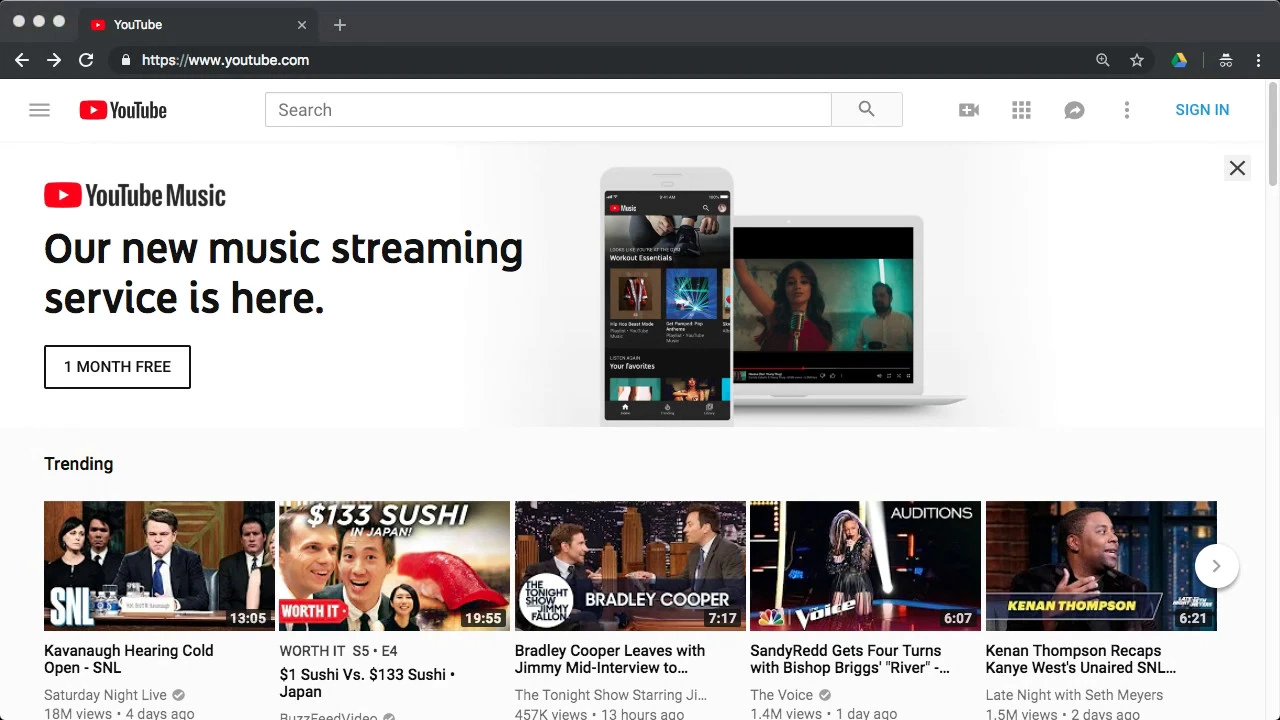Click SIGN IN link
The image size is (1280, 720).
(1202, 110)
